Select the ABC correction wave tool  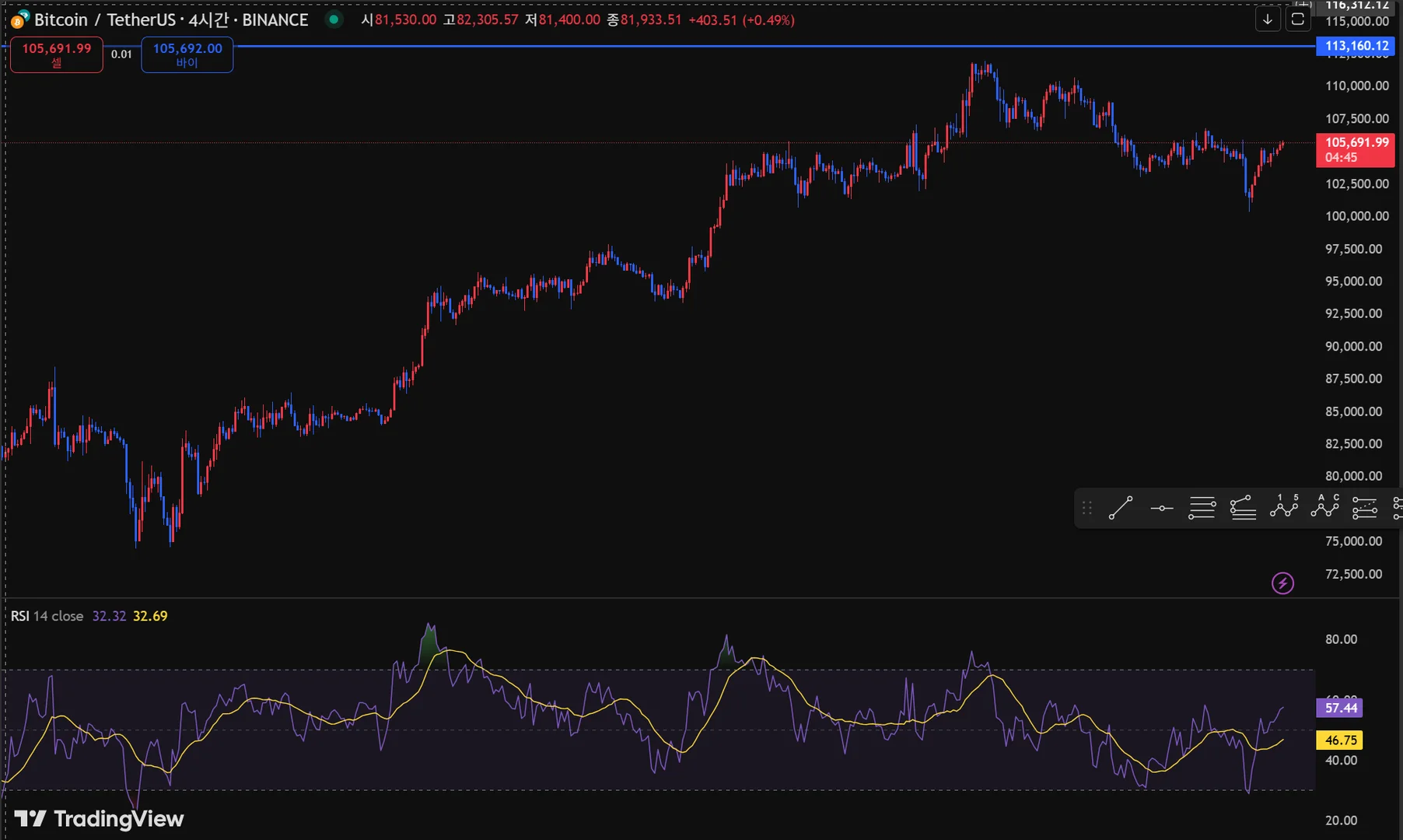click(x=1324, y=506)
